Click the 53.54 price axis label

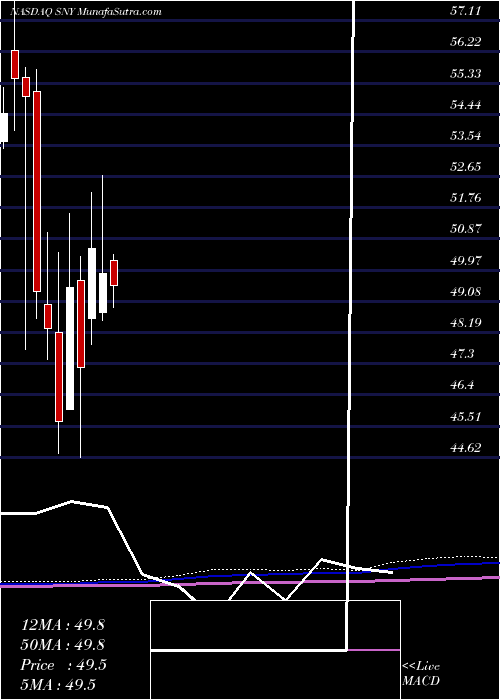coord(465,136)
